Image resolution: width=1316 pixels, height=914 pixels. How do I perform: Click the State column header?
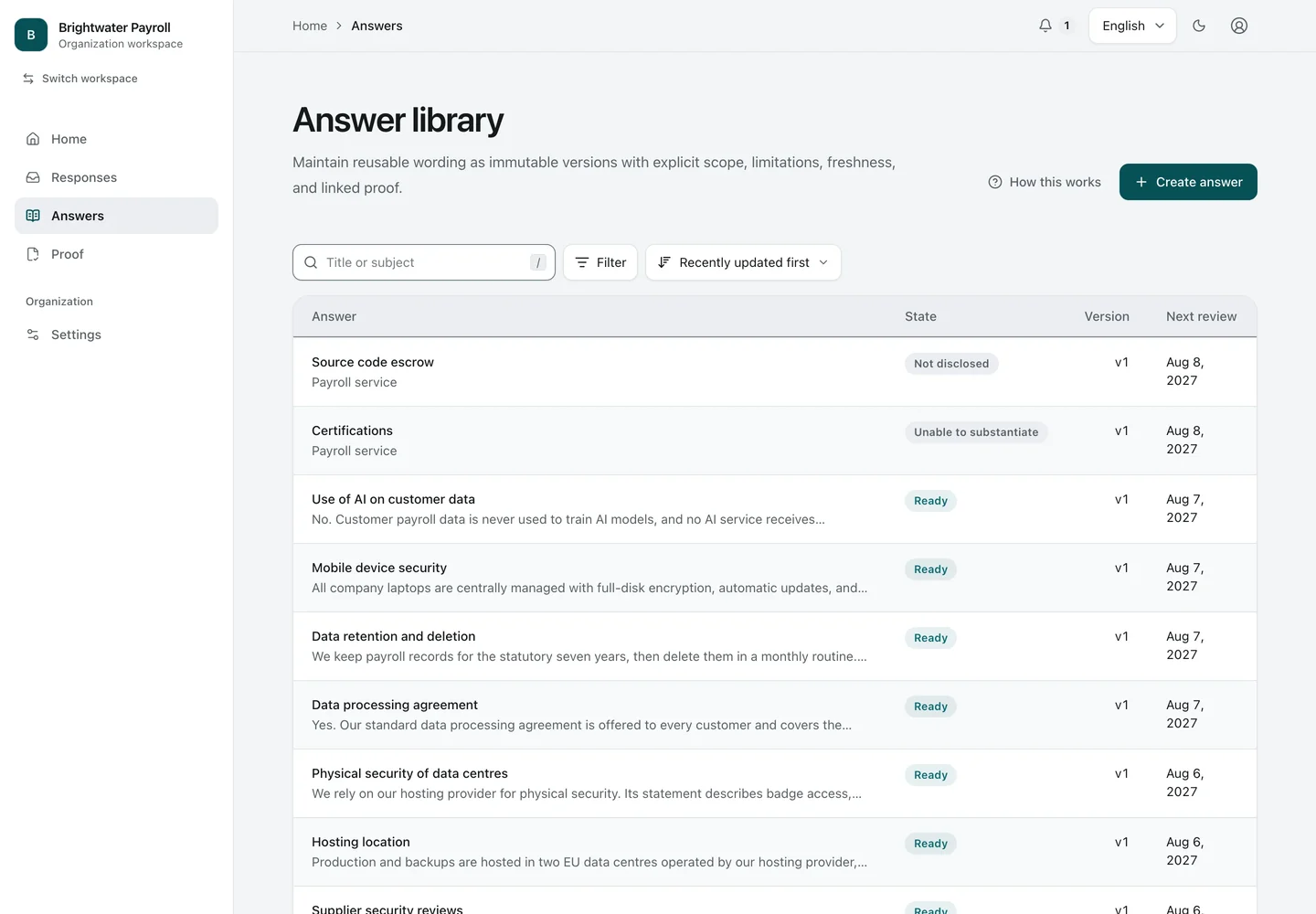pyautogui.click(x=920, y=316)
